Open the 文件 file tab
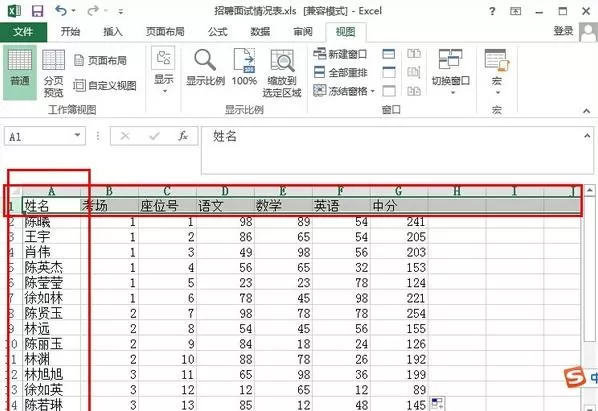This screenshot has width=598, height=411. point(23,32)
